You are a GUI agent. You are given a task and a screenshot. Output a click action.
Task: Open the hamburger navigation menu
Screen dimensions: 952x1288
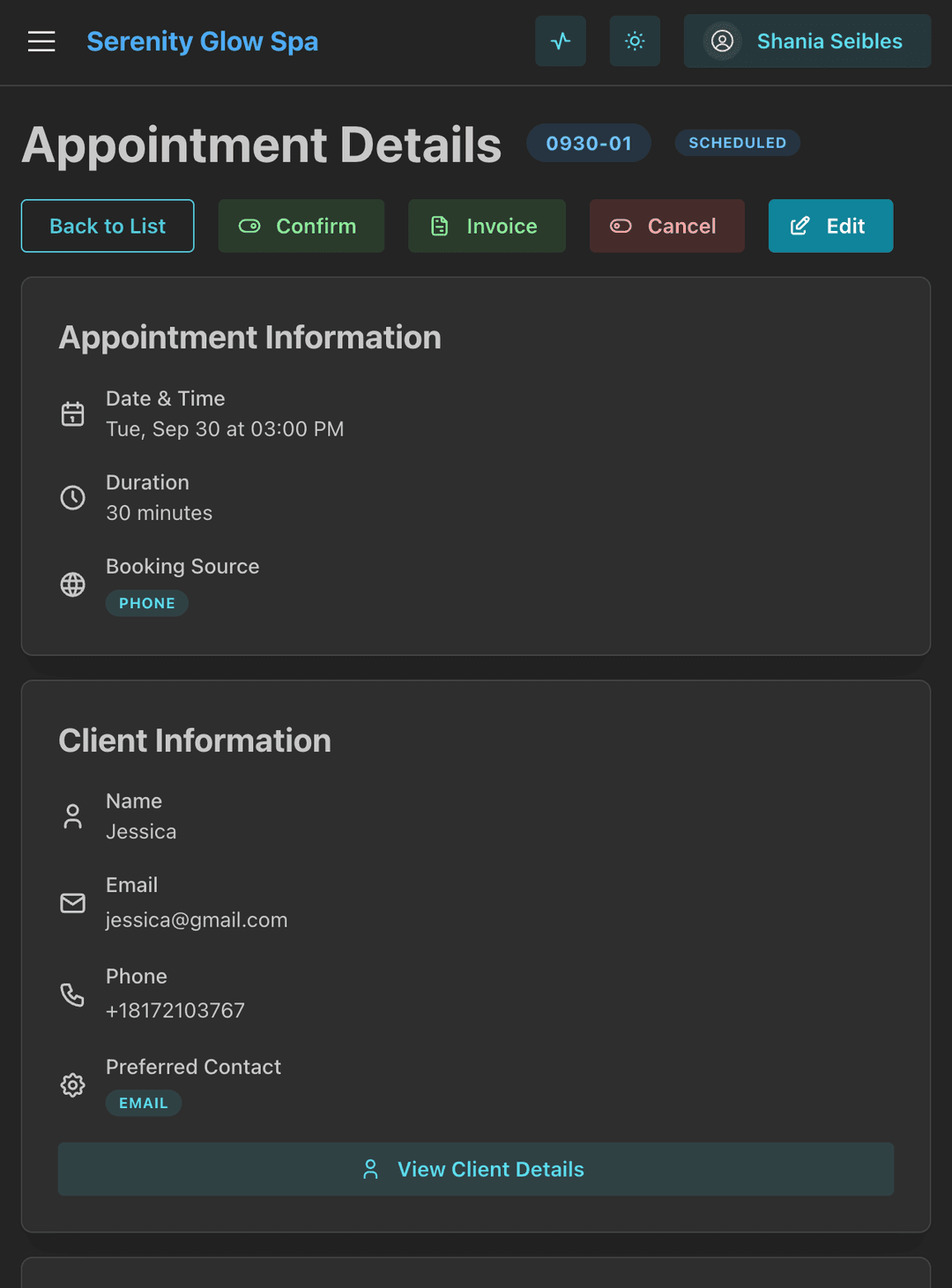(41, 41)
